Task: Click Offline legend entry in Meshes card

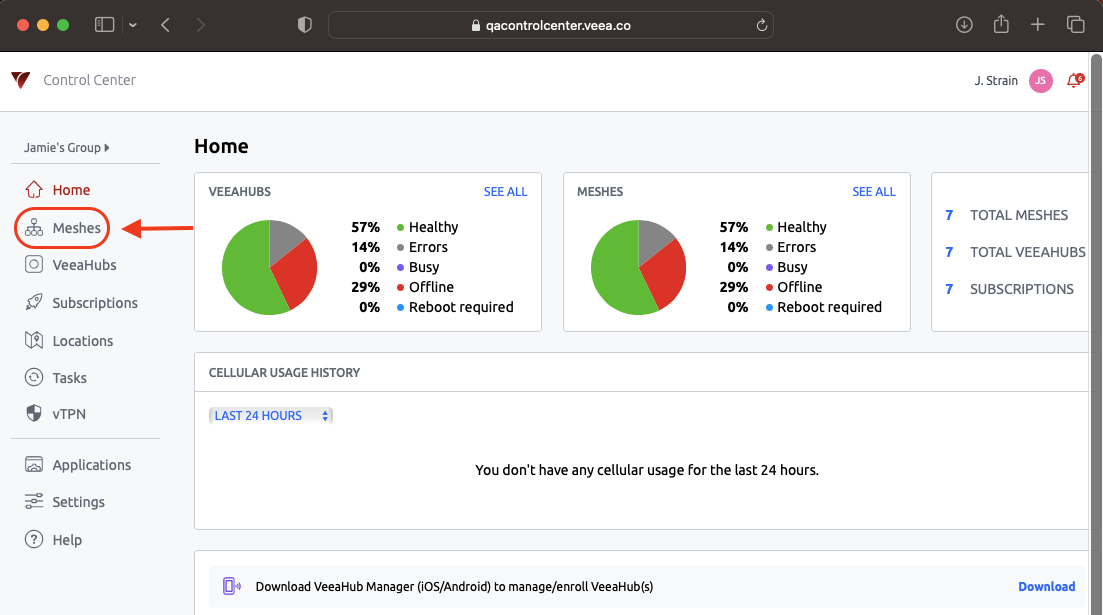Action: 793,287
